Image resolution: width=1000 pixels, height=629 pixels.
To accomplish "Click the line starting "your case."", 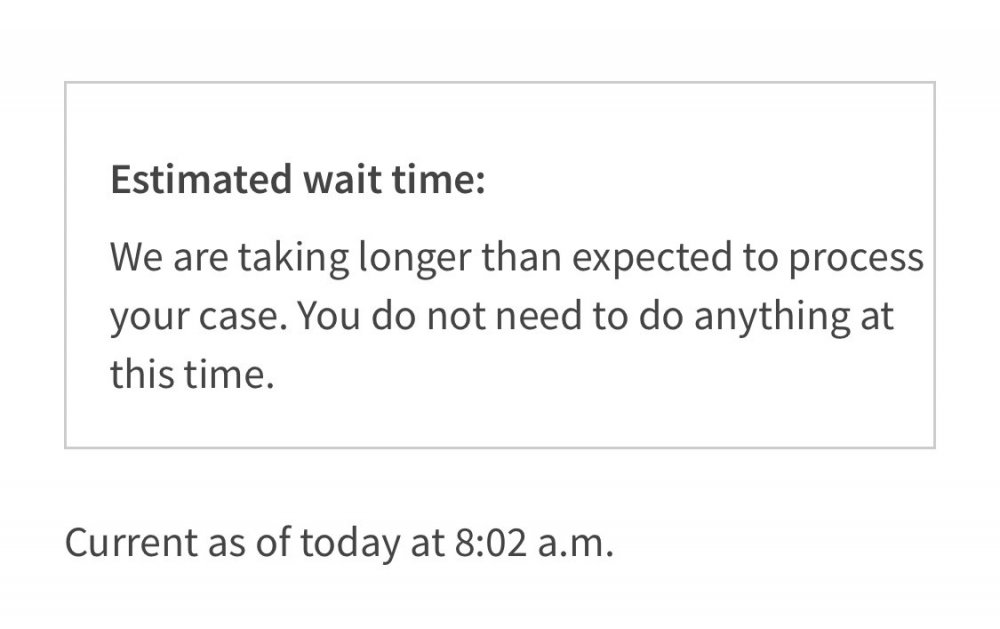I will point(502,316).
